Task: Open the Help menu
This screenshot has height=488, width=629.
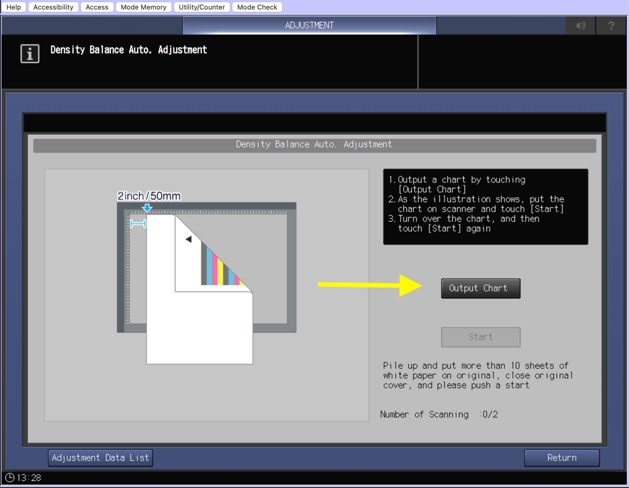Action: 14,7
